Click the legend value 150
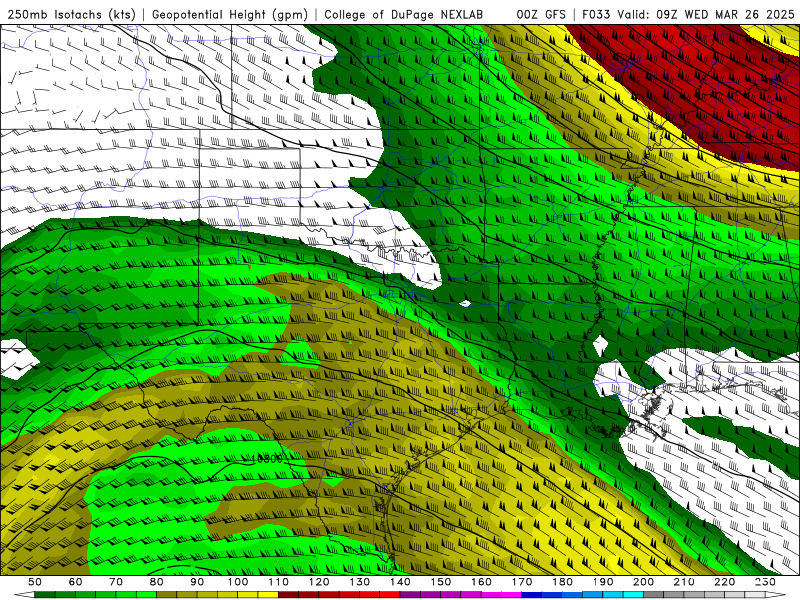800x600 pixels. 441,582
